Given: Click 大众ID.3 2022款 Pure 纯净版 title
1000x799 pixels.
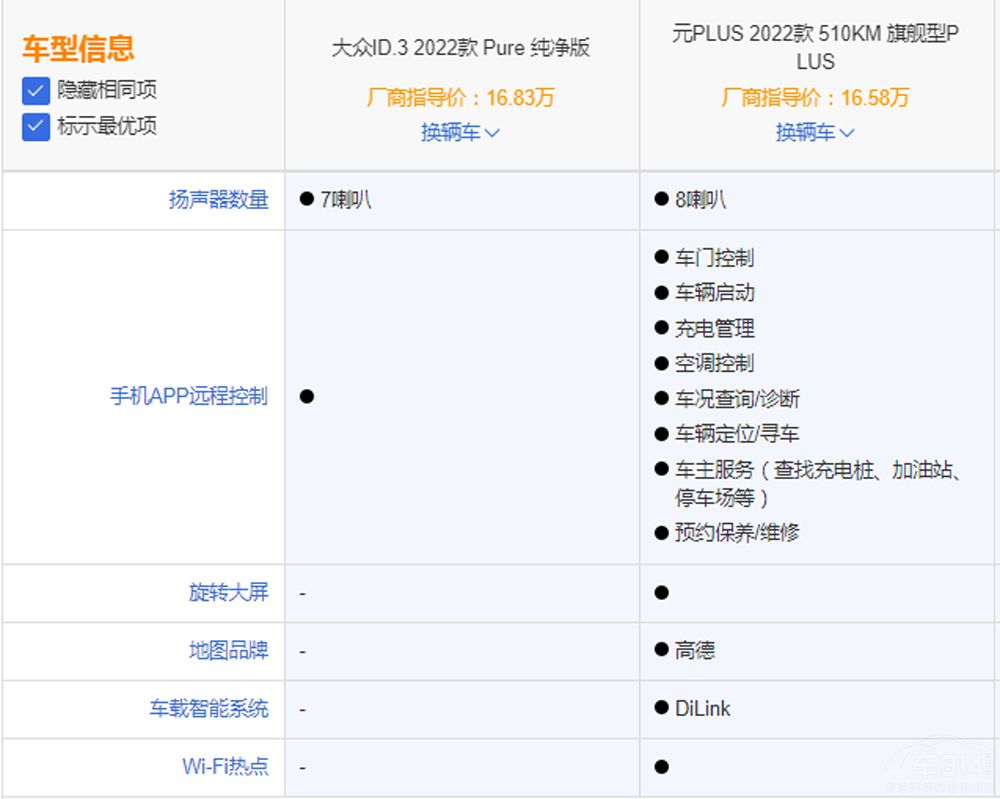Looking at the screenshot, I should click(461, 48).
